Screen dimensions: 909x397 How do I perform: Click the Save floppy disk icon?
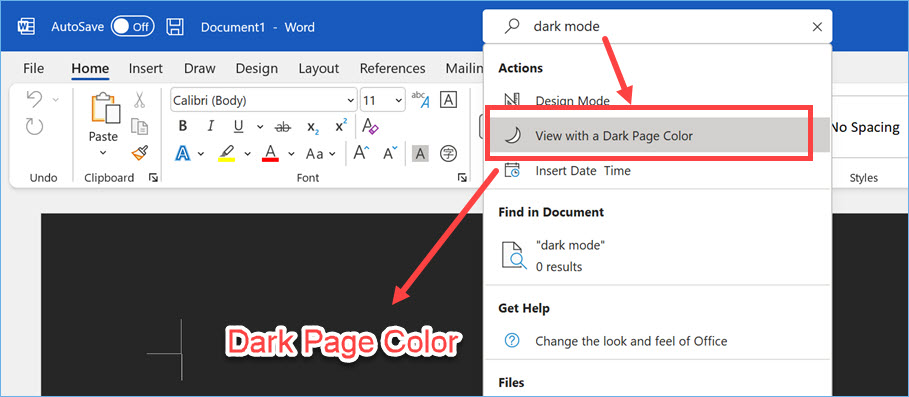[175, 27]
